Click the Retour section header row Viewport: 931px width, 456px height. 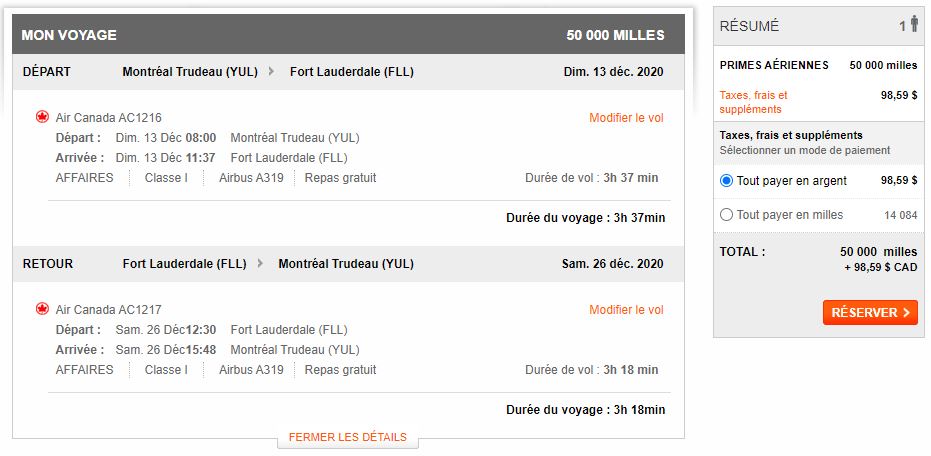pyautogui.click(x=348, y=264)
